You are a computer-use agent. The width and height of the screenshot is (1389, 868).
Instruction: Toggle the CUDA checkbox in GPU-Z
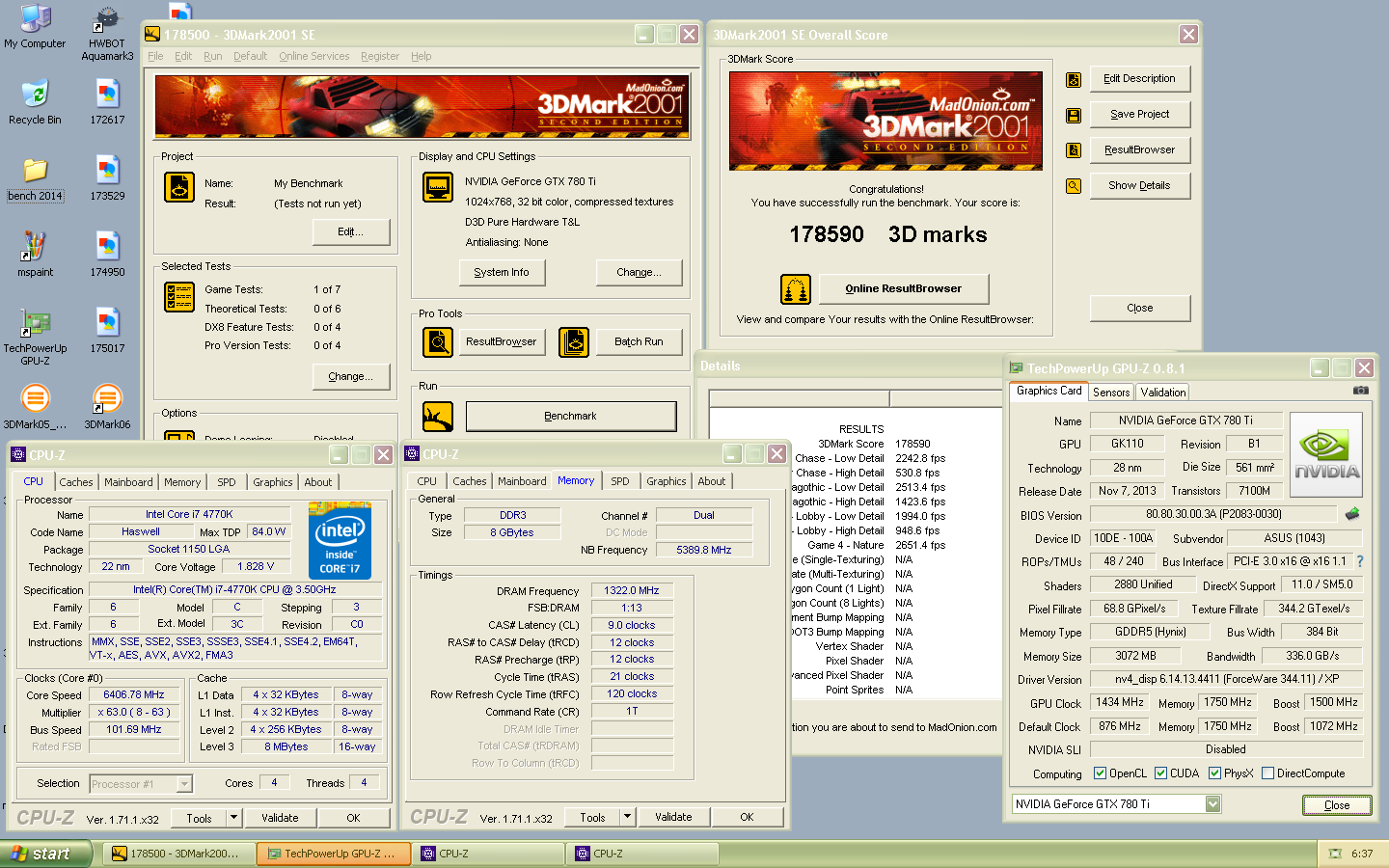1161,773
